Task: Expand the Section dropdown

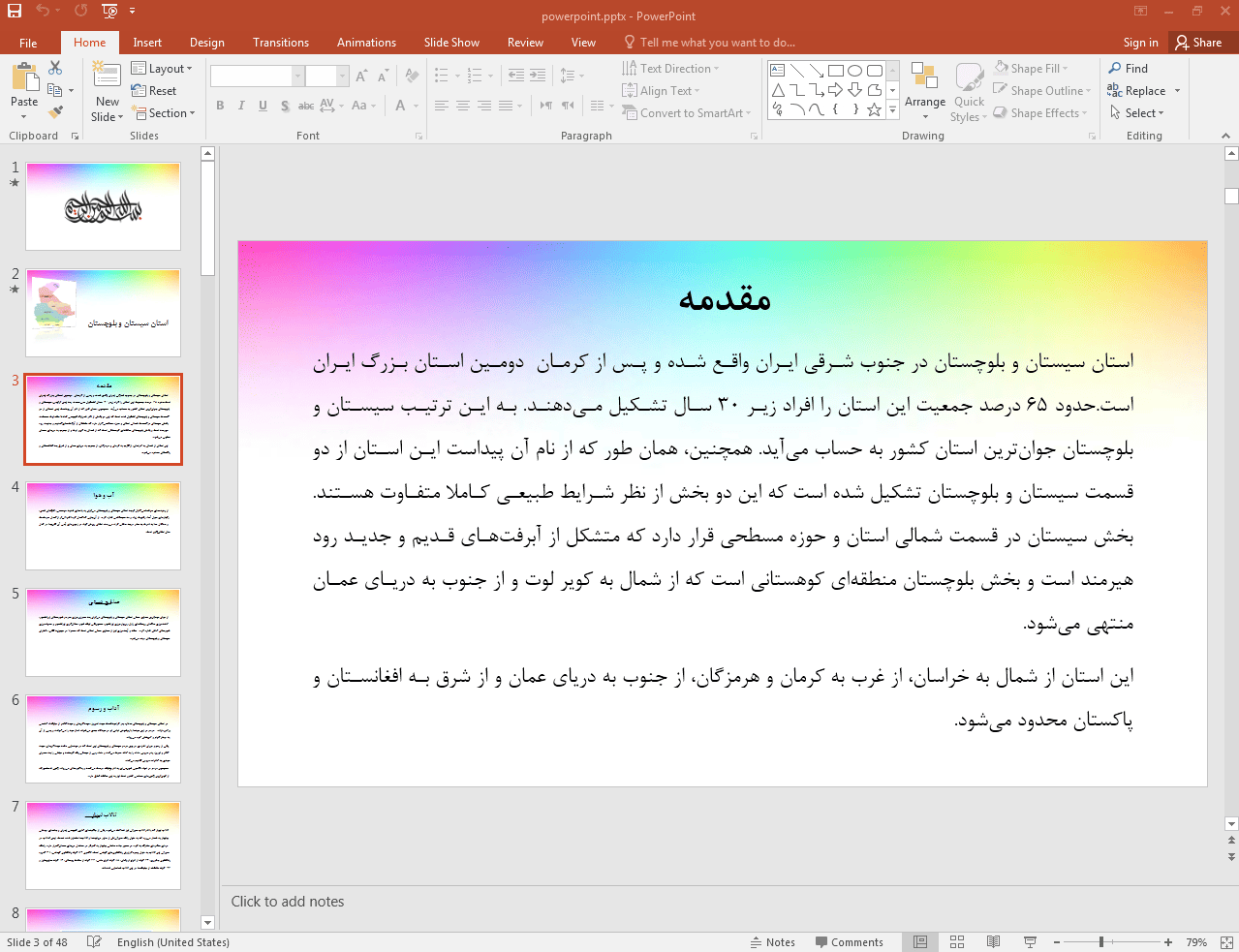Action: click(164, 113)
